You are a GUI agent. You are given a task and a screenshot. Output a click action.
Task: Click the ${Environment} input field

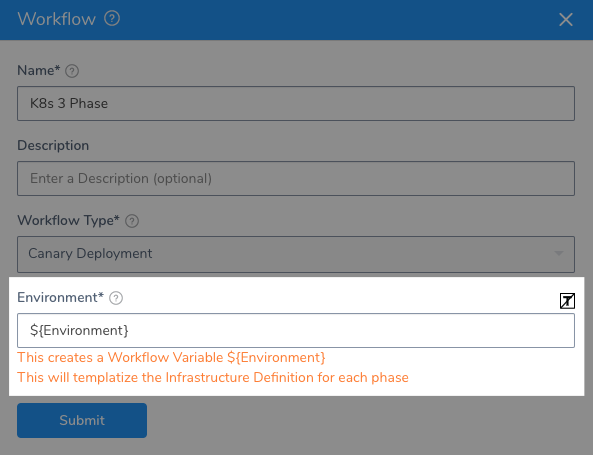296,331
